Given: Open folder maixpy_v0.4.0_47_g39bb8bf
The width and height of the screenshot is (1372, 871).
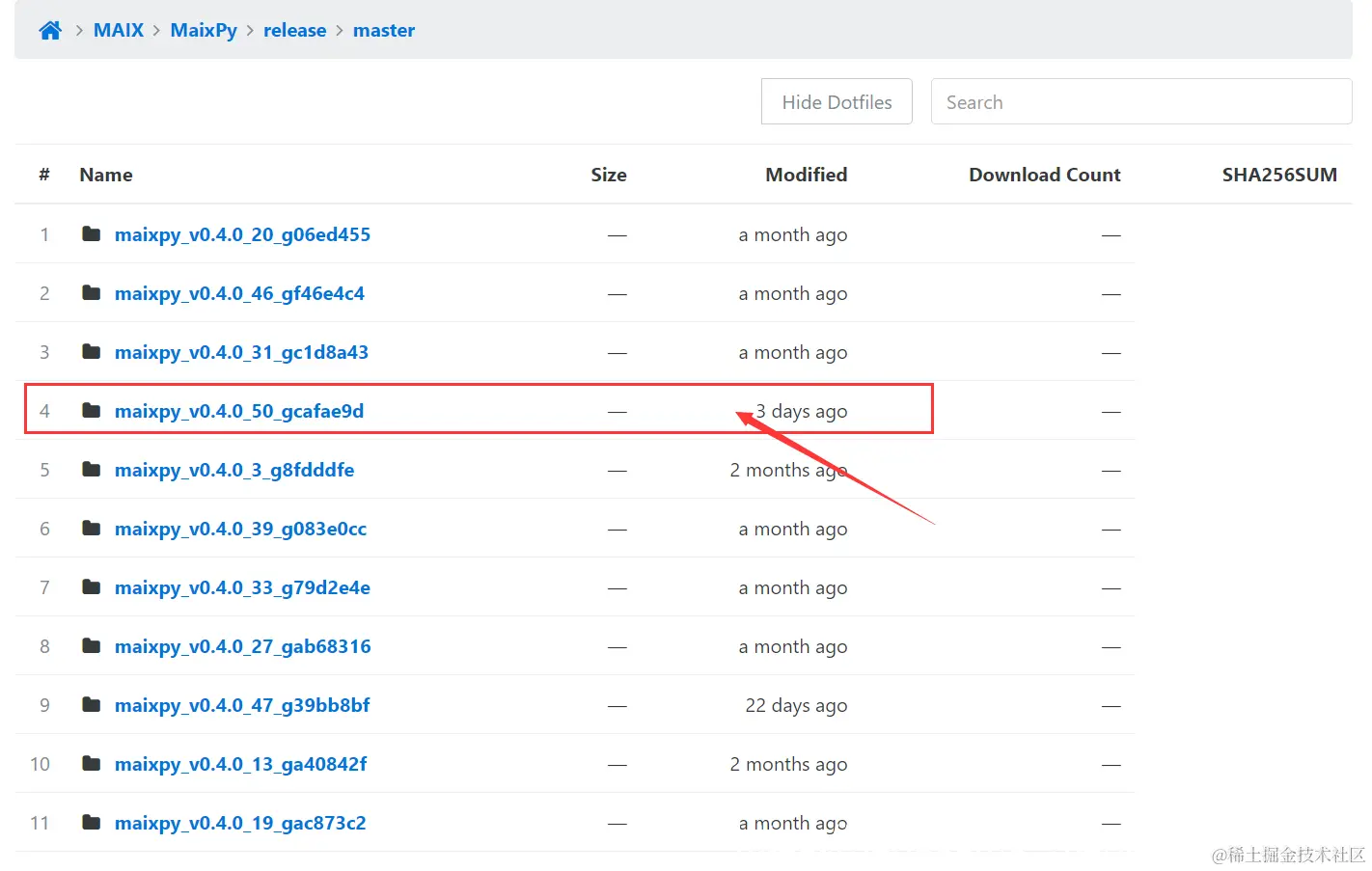Looking at the screenshot, I should coord(242,706).
